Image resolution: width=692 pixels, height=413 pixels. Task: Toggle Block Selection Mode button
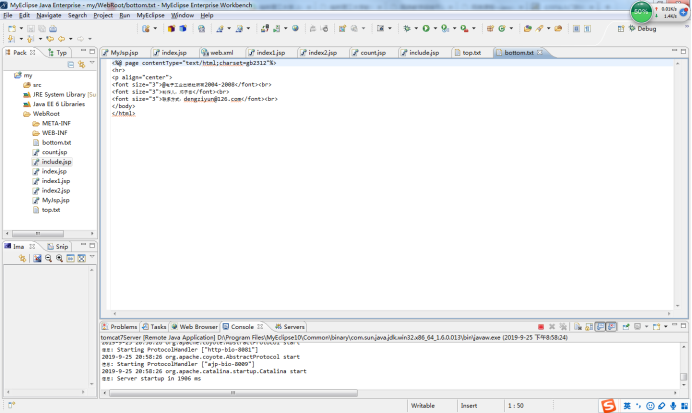click(576, 29)
